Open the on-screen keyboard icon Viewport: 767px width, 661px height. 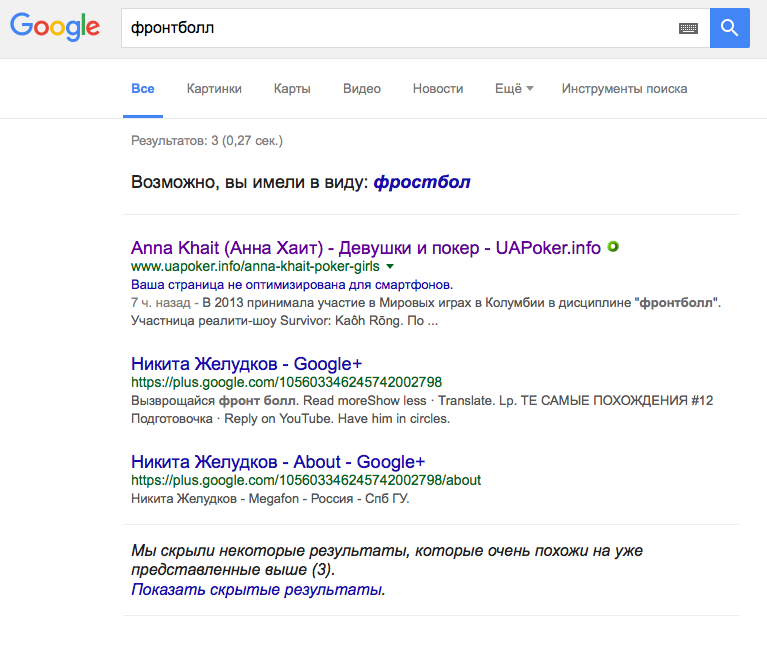click(688, 28)
